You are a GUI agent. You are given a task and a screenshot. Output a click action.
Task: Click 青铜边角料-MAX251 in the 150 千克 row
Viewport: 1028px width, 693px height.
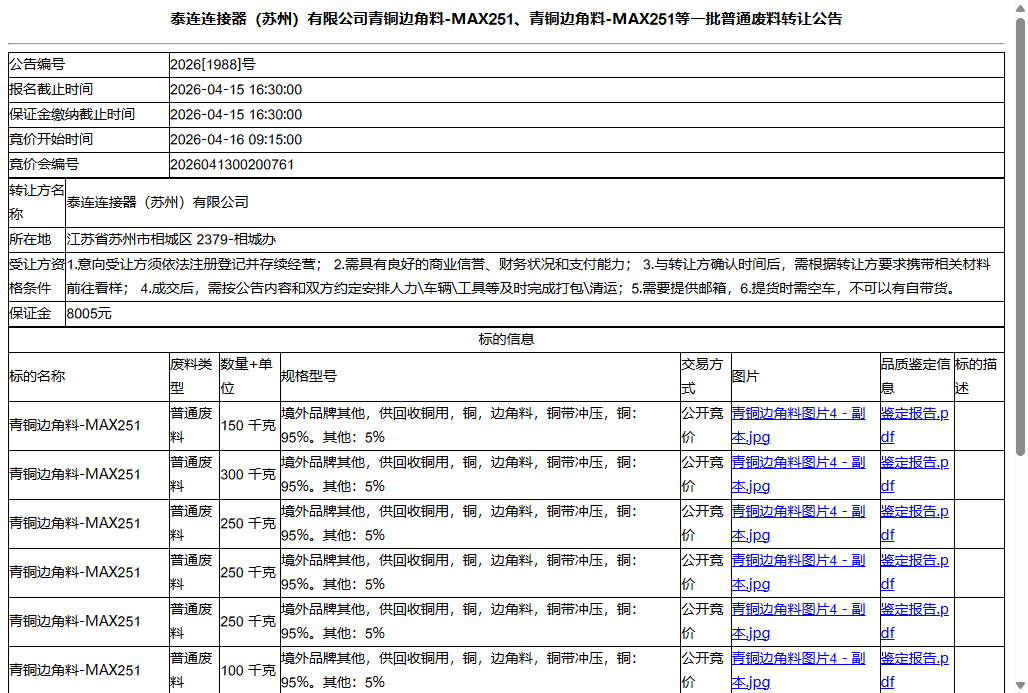(75, 426)
